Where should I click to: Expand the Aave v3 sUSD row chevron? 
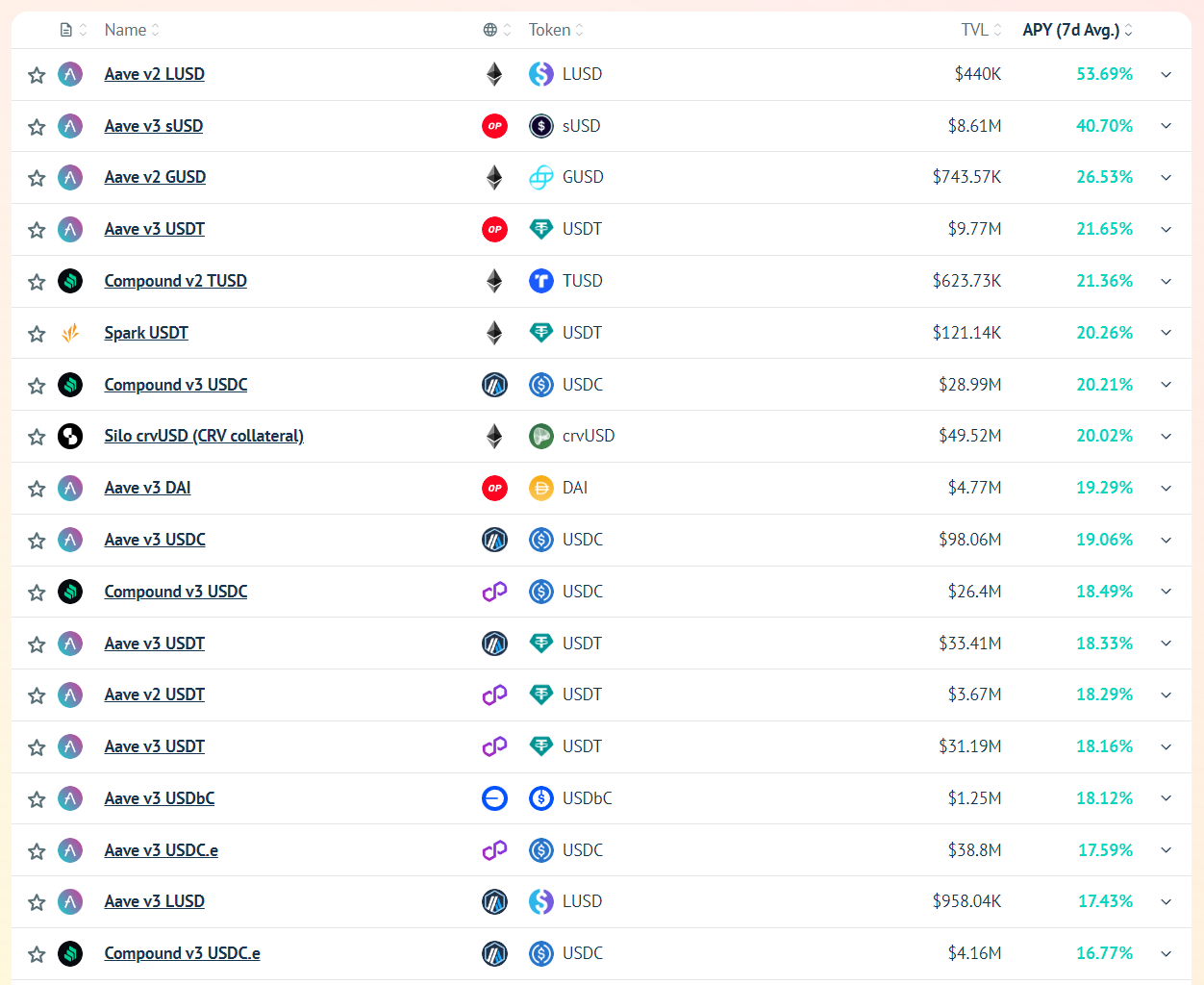[x=1166, y=126]
